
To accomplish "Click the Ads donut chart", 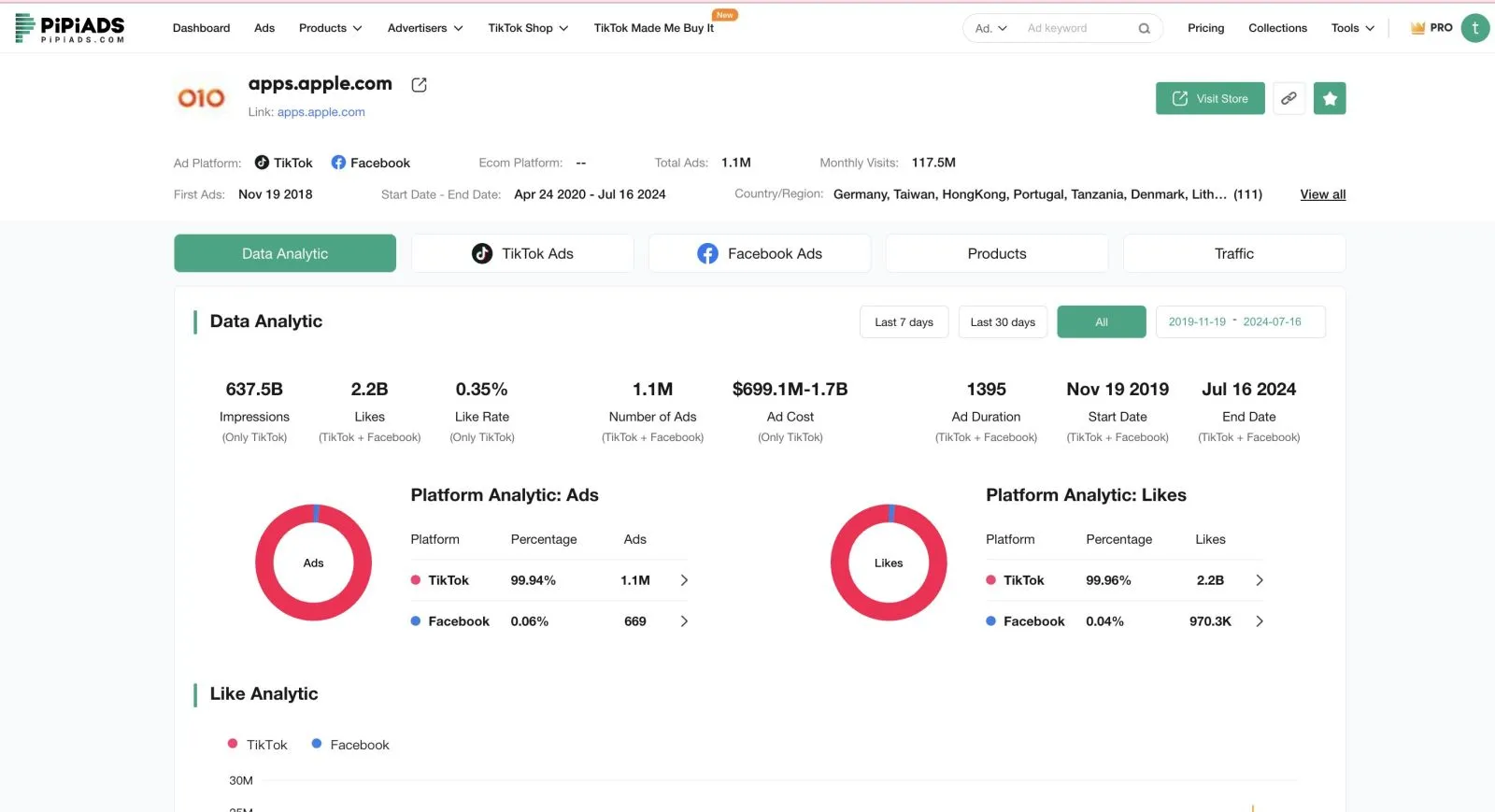I will click(314, 563).
